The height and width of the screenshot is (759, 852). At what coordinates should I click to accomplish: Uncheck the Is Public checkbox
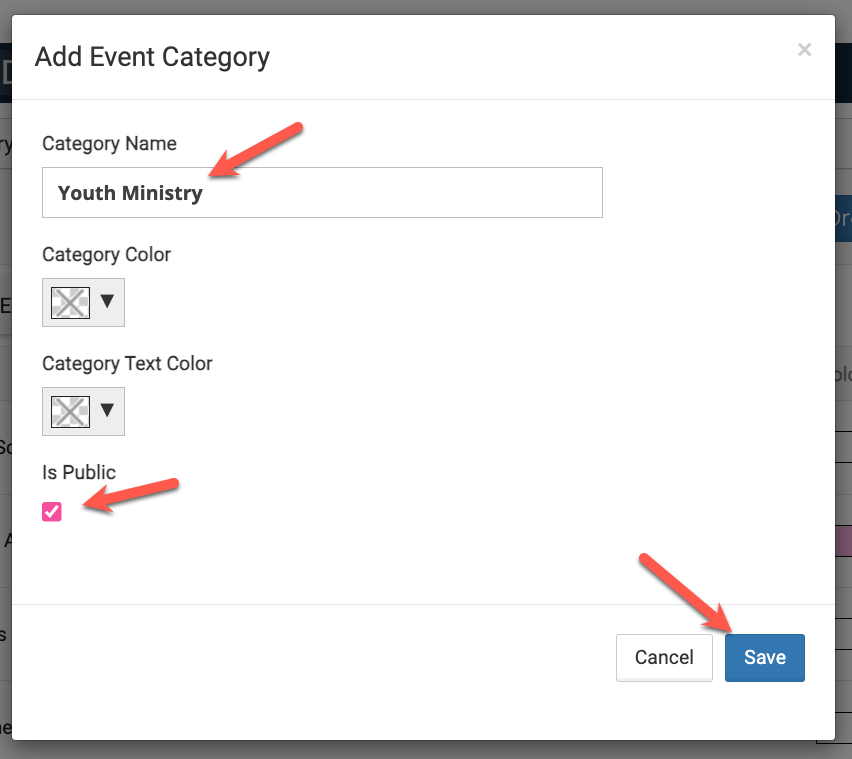52,512
